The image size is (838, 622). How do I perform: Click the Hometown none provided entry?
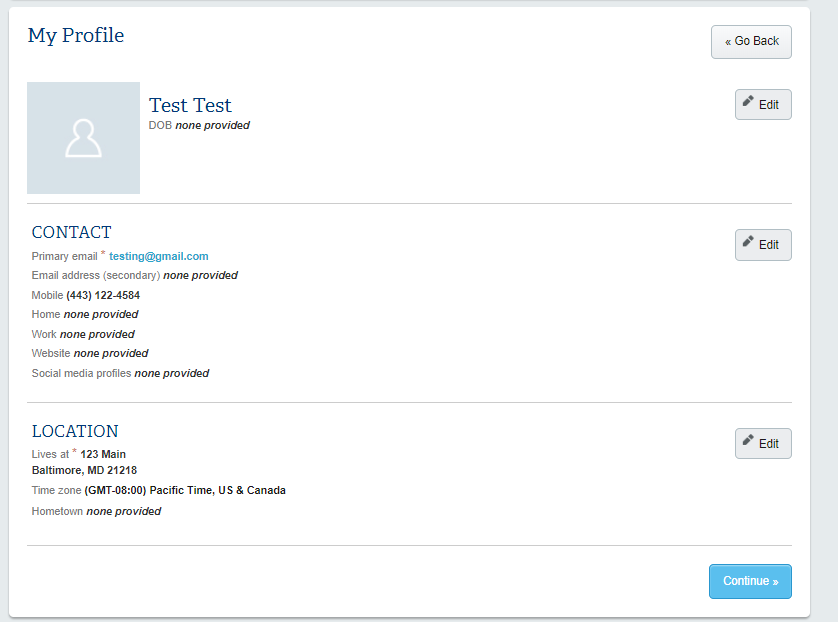click(96, 511)
